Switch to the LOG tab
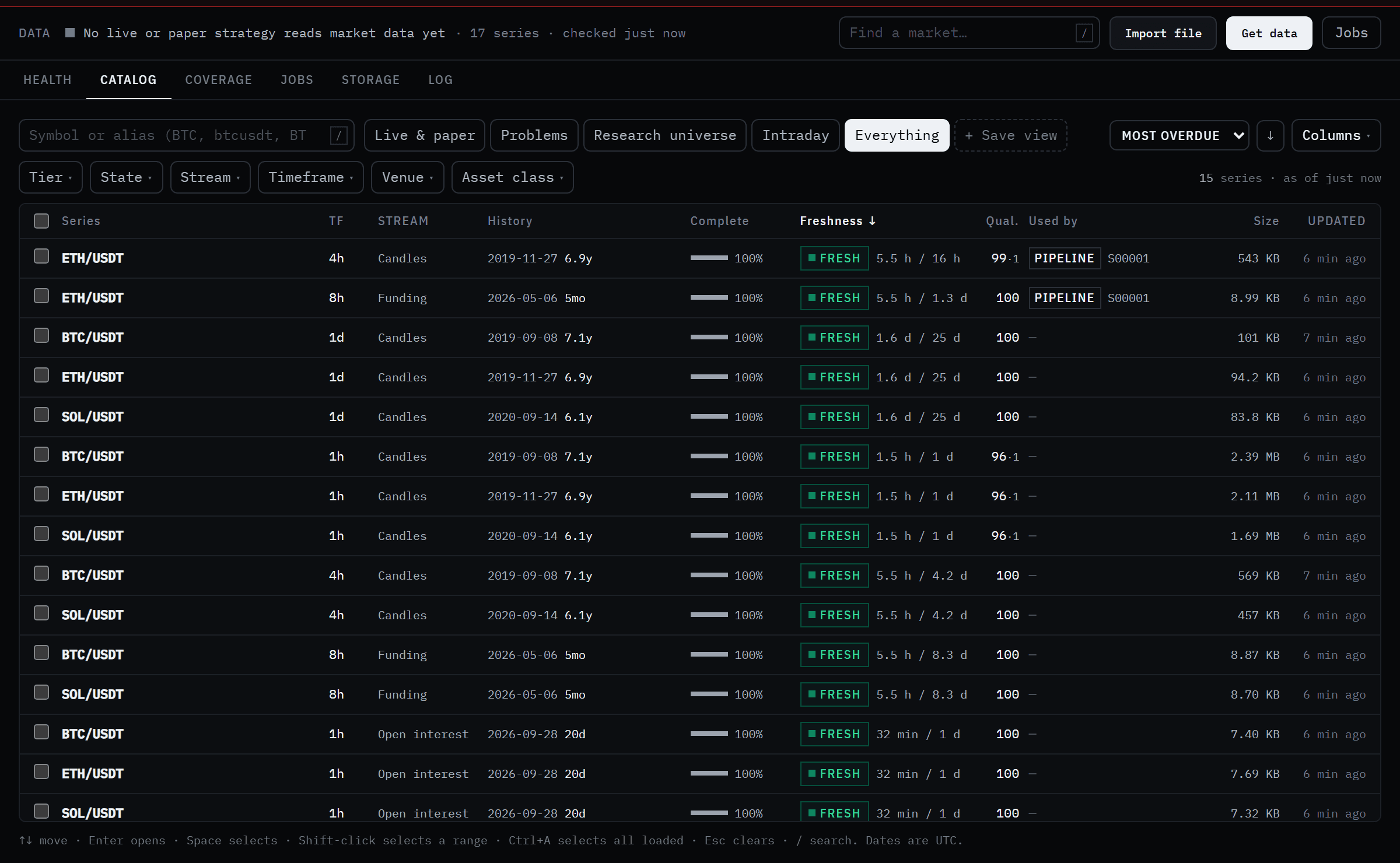The width and height of the screenshot is (1400, 863). pyautogui.click(x=440, y=80)
